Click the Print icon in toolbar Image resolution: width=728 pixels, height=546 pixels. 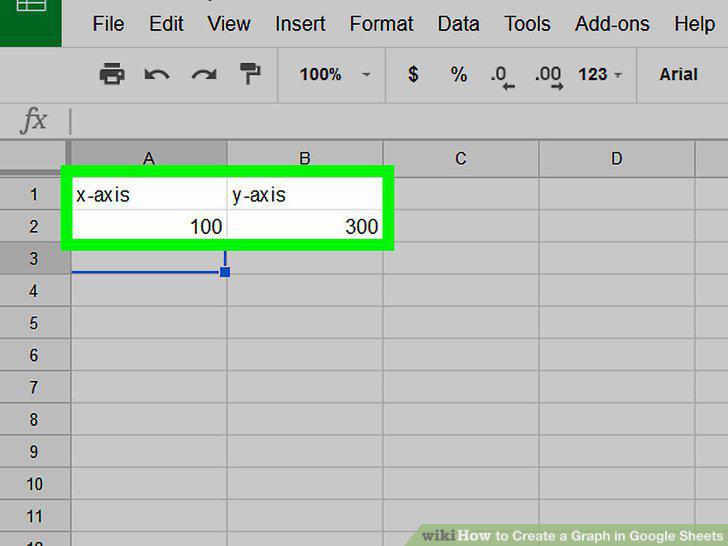tap(112, 74)
